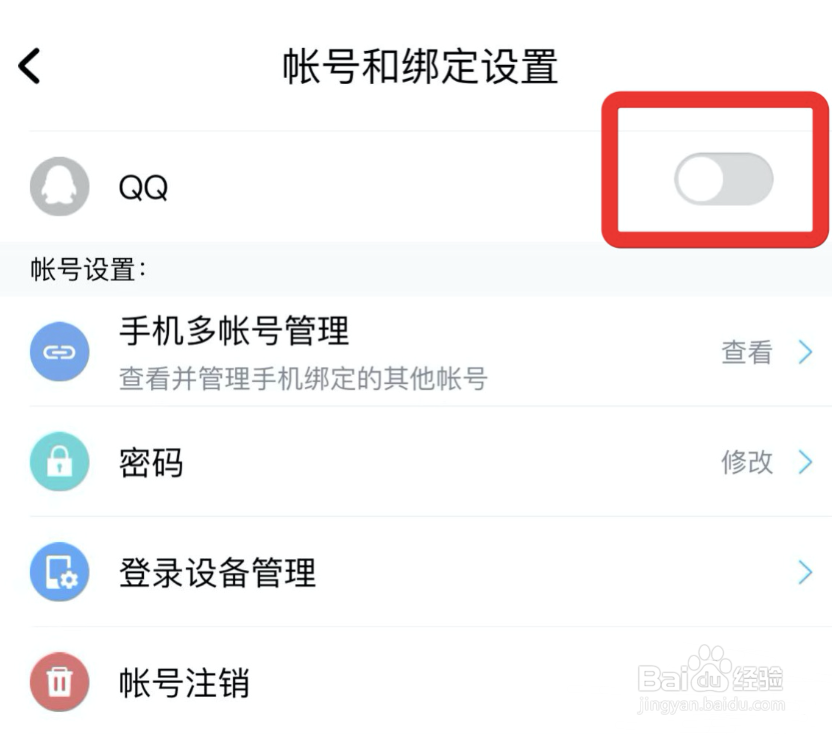Viewport: 832px width, 734px height.
Task: Tap the 查看 link
Action: pos(747,352)
